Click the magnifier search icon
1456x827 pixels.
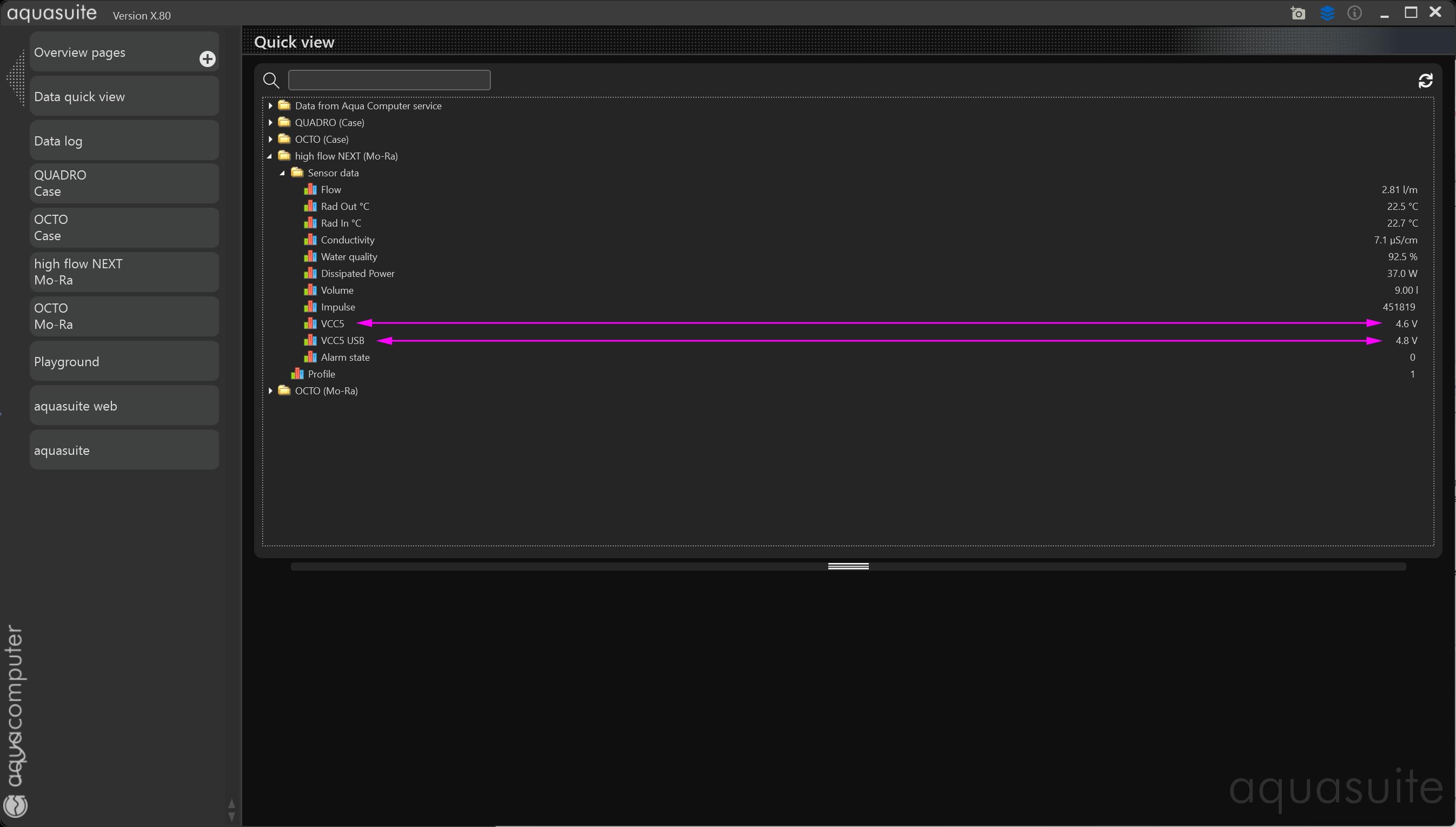click(x=271, y=81)
